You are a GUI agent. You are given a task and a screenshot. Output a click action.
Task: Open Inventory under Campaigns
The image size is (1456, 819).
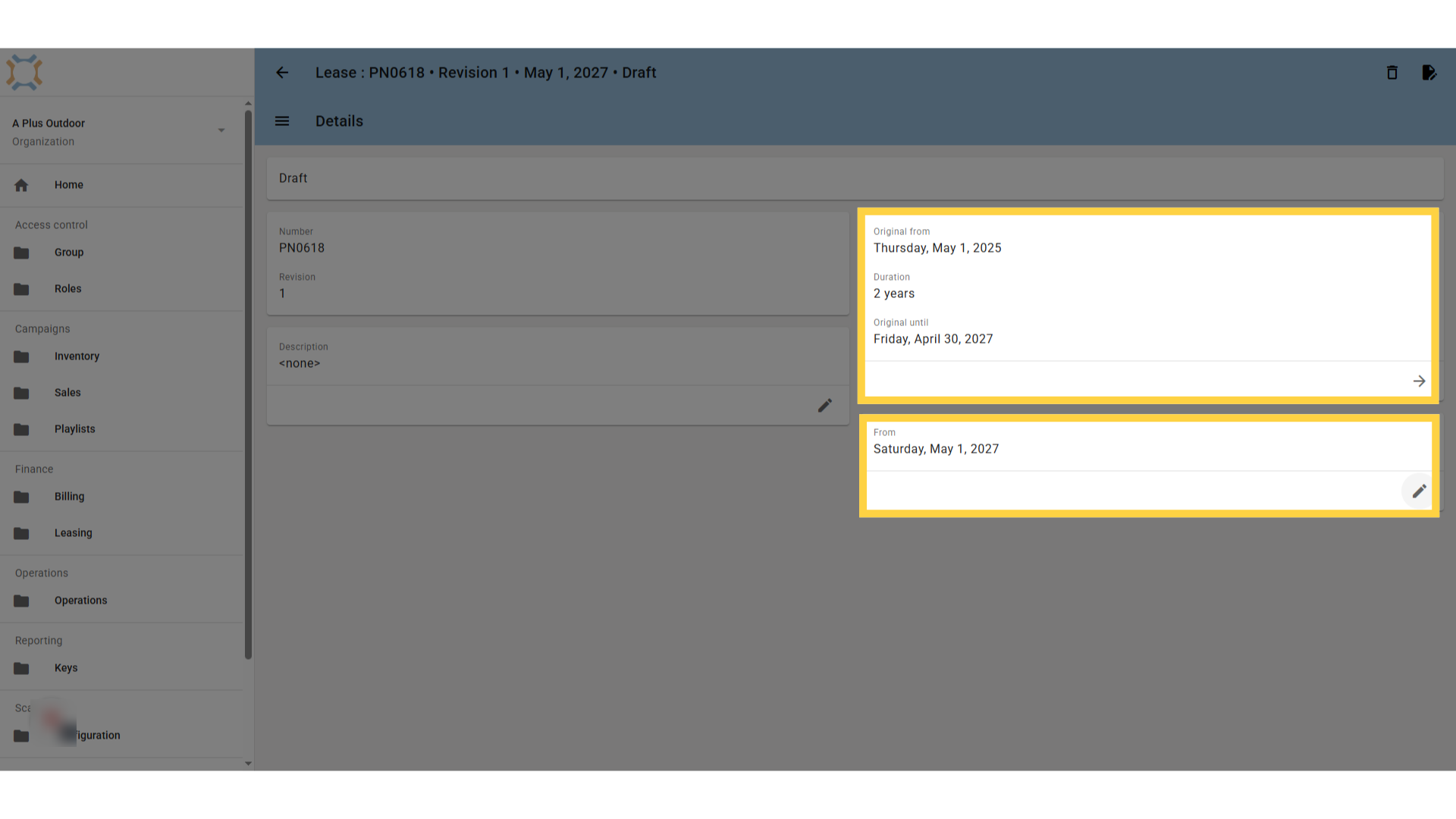coord(121,356)
